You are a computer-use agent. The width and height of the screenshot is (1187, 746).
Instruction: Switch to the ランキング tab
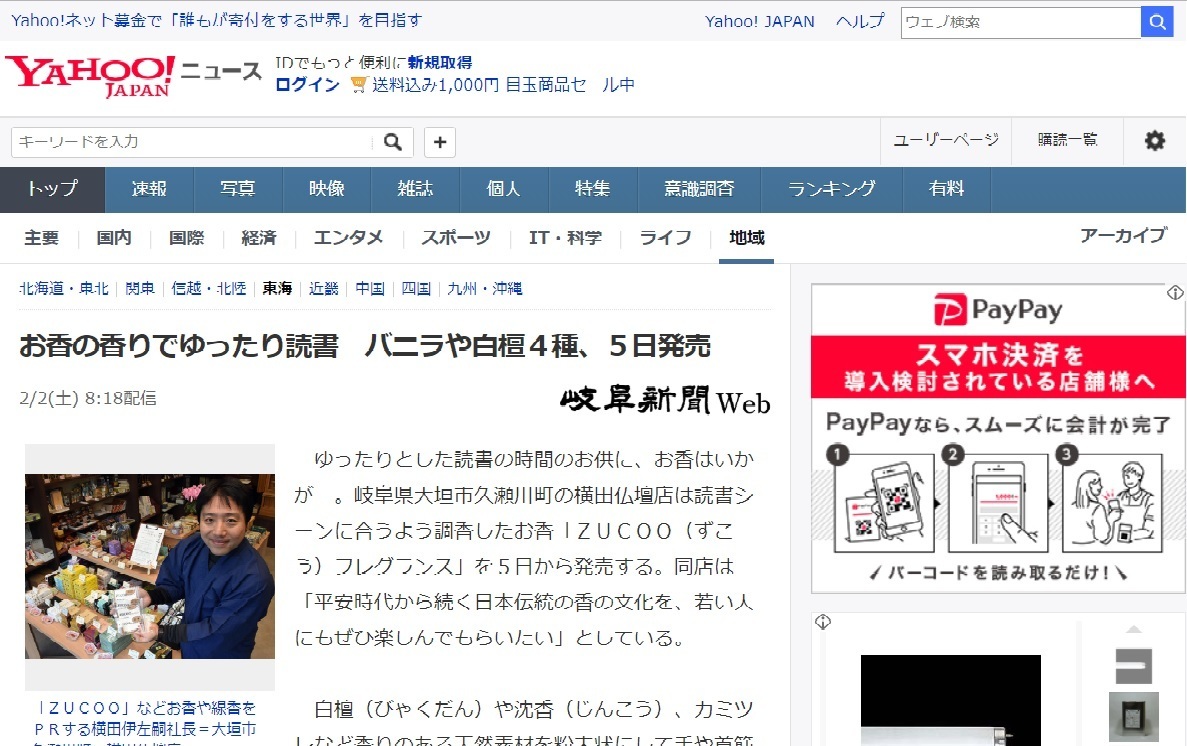coord(831,189)
